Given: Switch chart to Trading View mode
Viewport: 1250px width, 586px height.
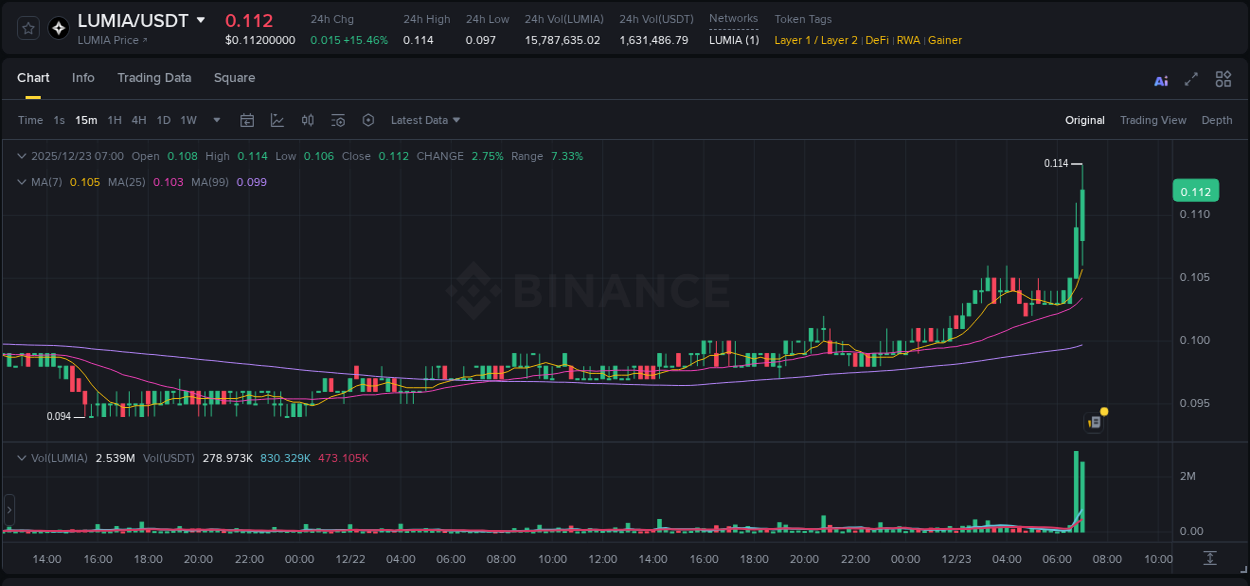Looking at the screenshot, I should [x=1152, y=120].
